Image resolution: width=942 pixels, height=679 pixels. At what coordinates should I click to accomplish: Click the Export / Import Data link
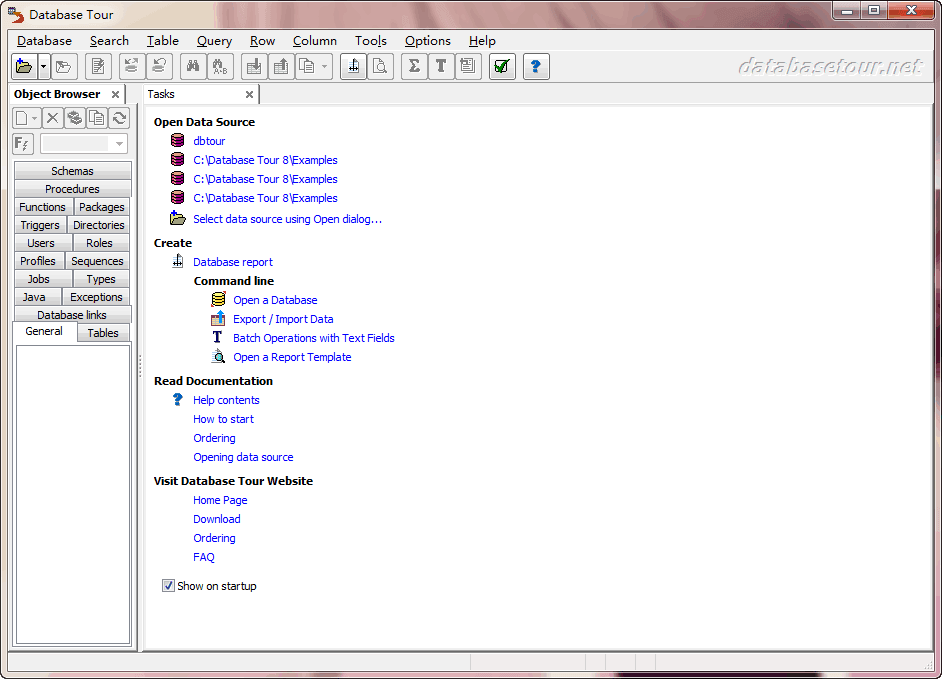tap(283, 319)
